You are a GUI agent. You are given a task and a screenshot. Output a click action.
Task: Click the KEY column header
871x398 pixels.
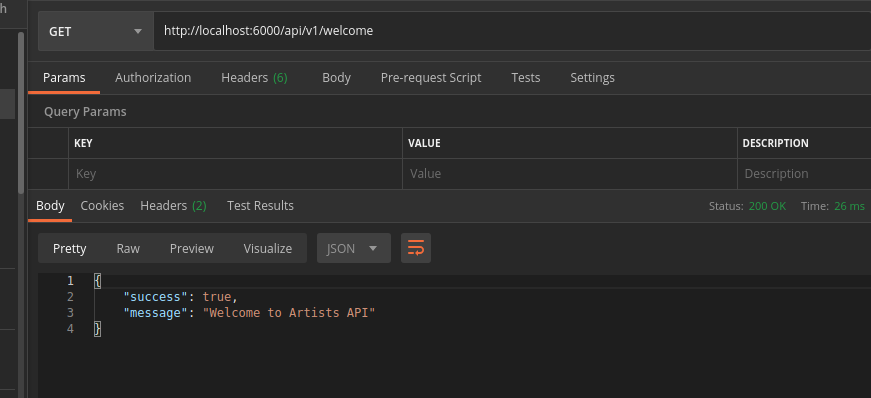point(83,143)
